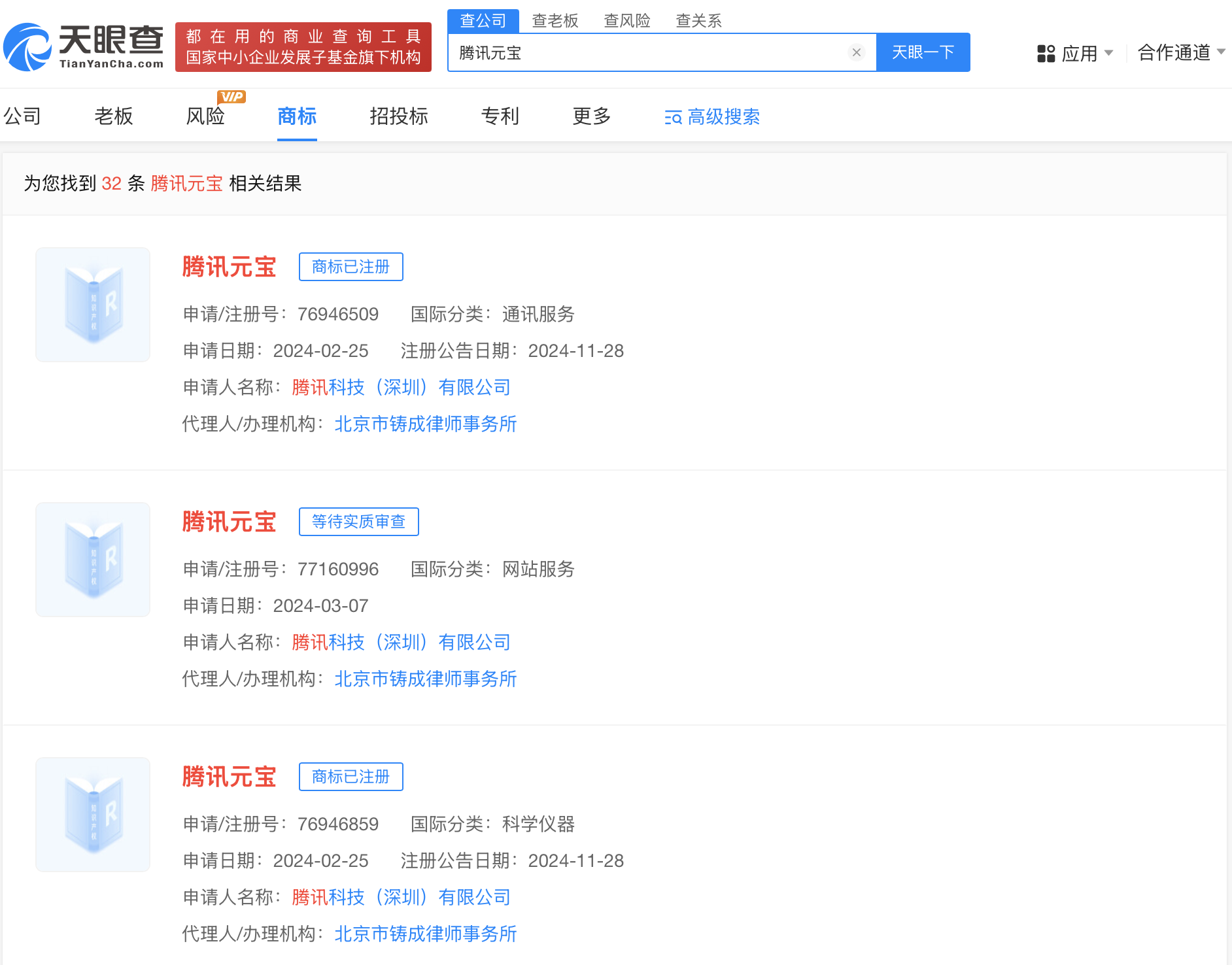Open the 应用 apps grid icon
Image resolution: width=1232 pixels, height=965 pixels.
(1046, 53)
